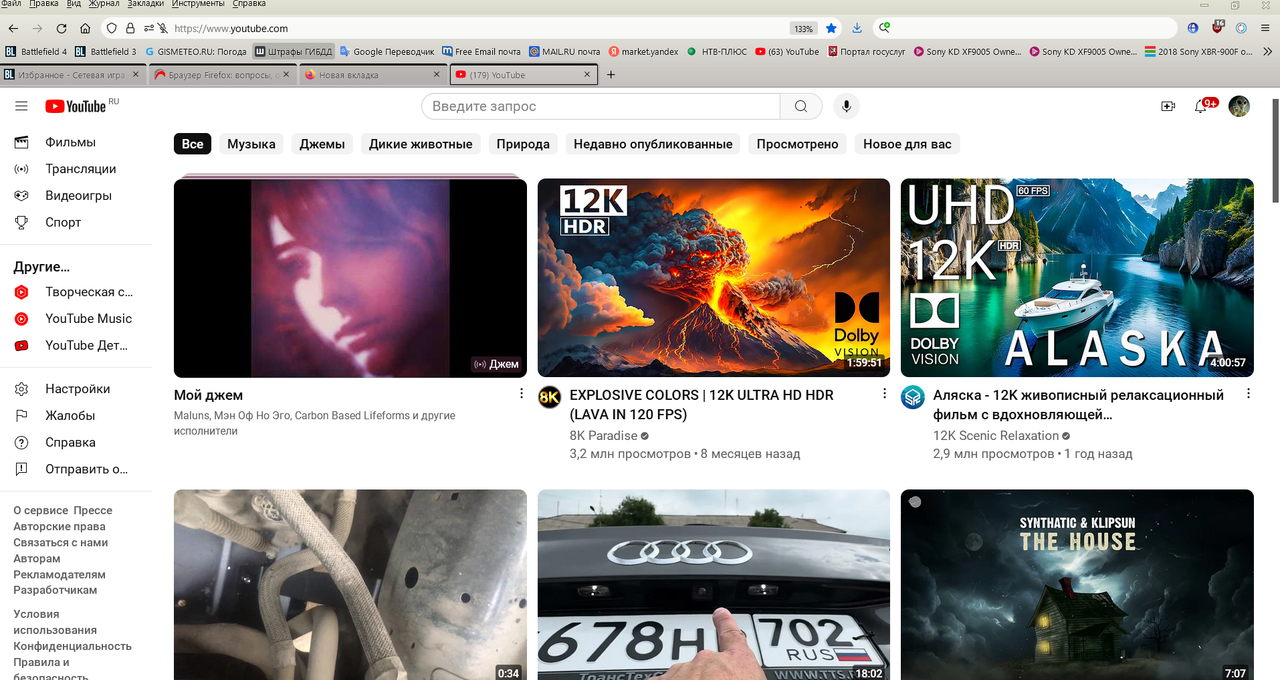Image resolution: width=1280 pixels, height=680 pixels.
Task: Close the Браузер Firefox: вопросы tab
Action: pos(286,75)
